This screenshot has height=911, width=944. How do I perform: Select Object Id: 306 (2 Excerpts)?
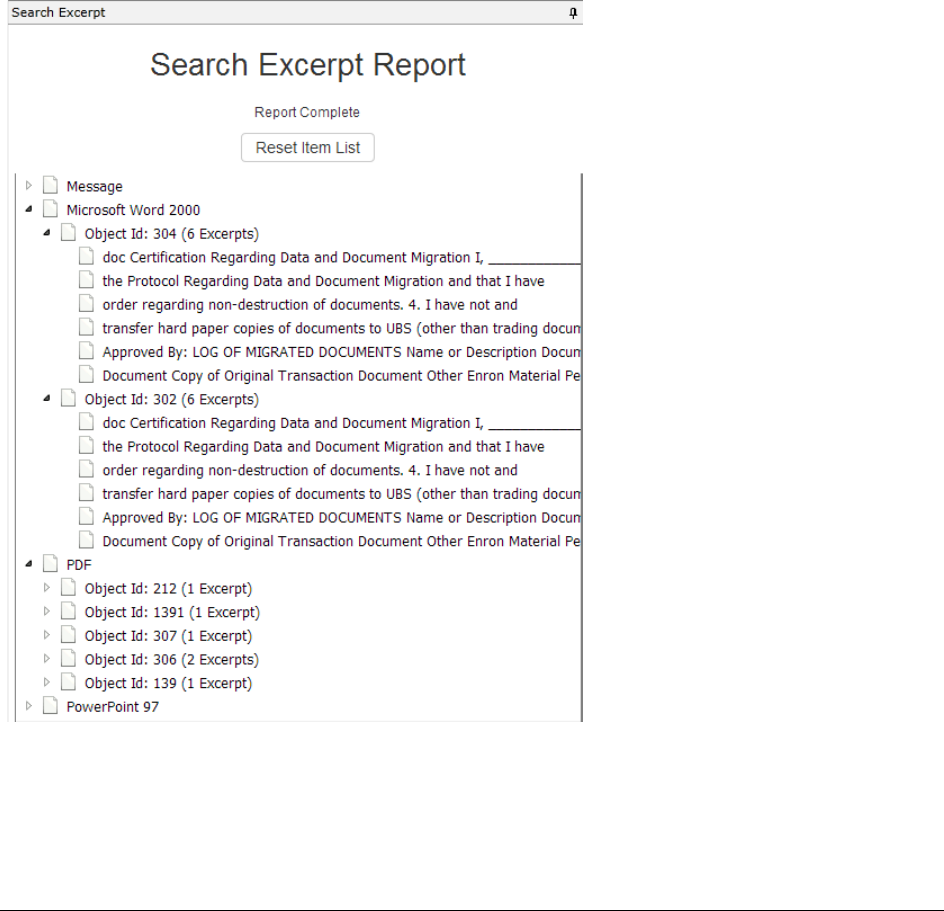point(172,660)
